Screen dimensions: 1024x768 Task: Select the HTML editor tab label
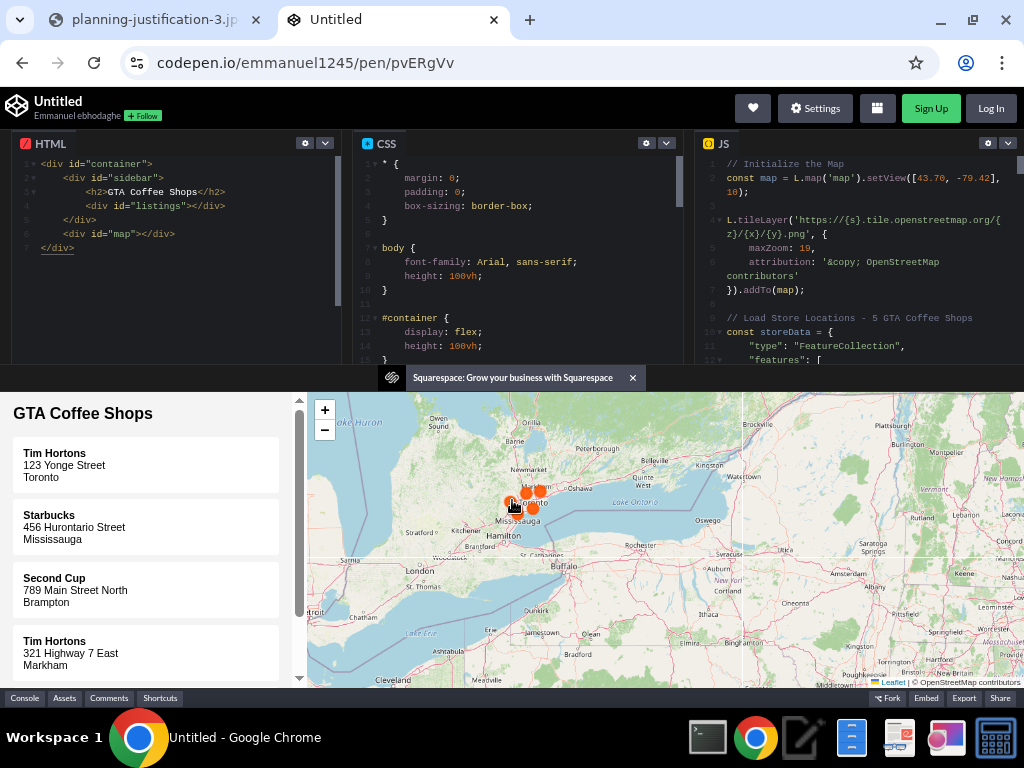point(43,144)
